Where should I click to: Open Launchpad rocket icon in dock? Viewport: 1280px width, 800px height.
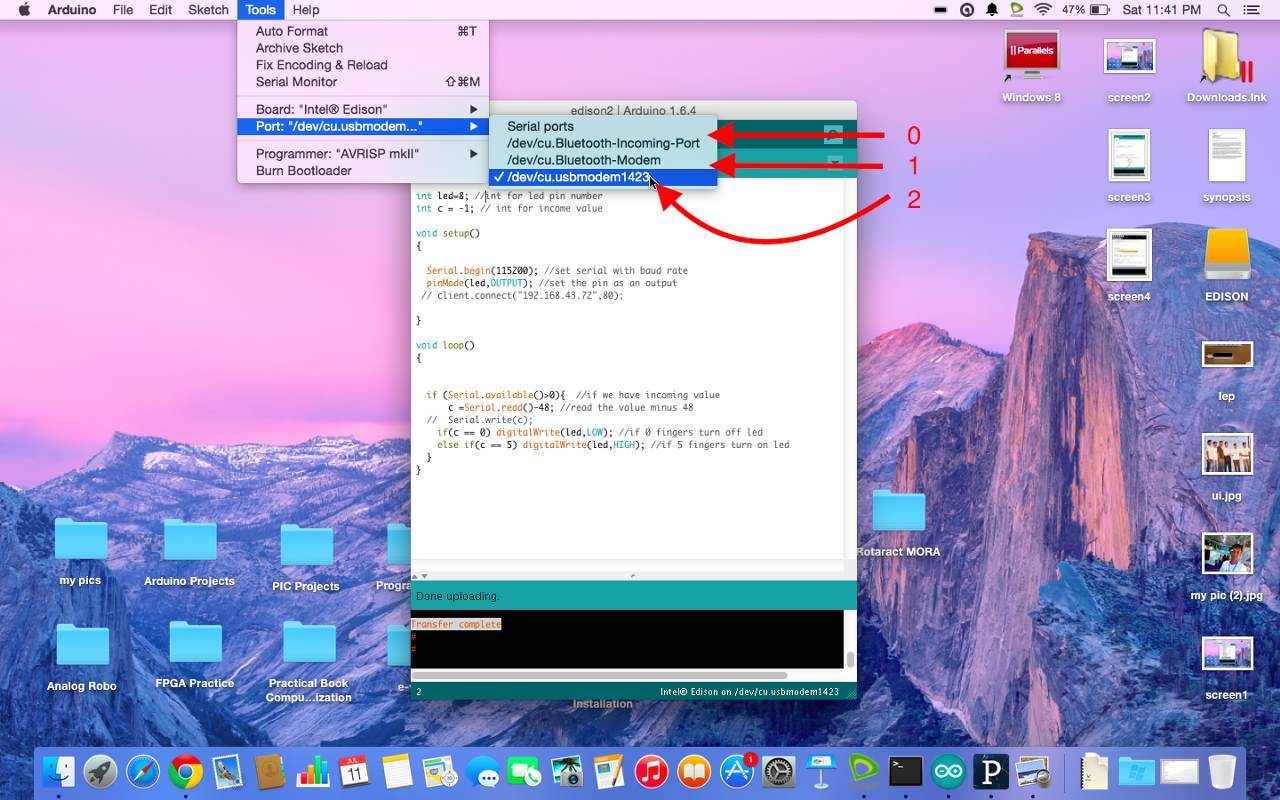click(x=100, y=771)
